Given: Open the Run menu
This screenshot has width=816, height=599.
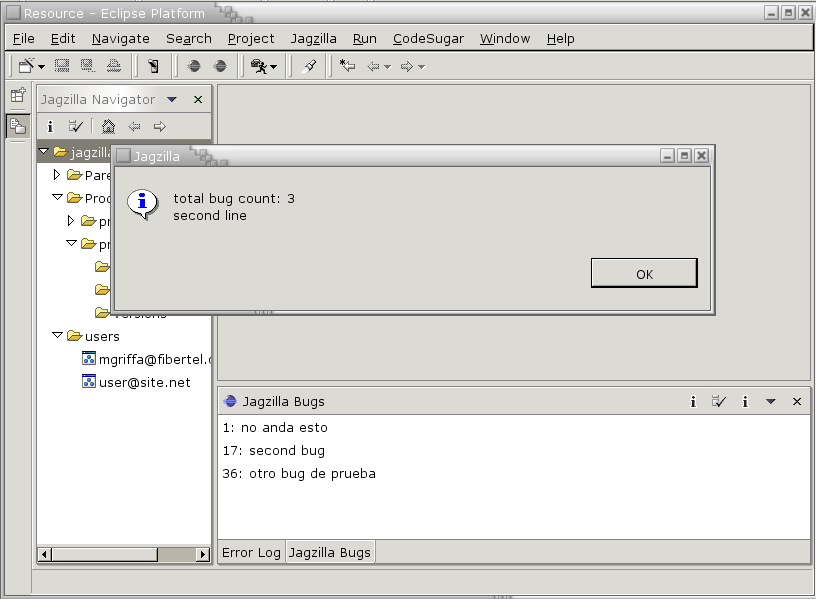Looking at the screenshot, I should [365, 39].
